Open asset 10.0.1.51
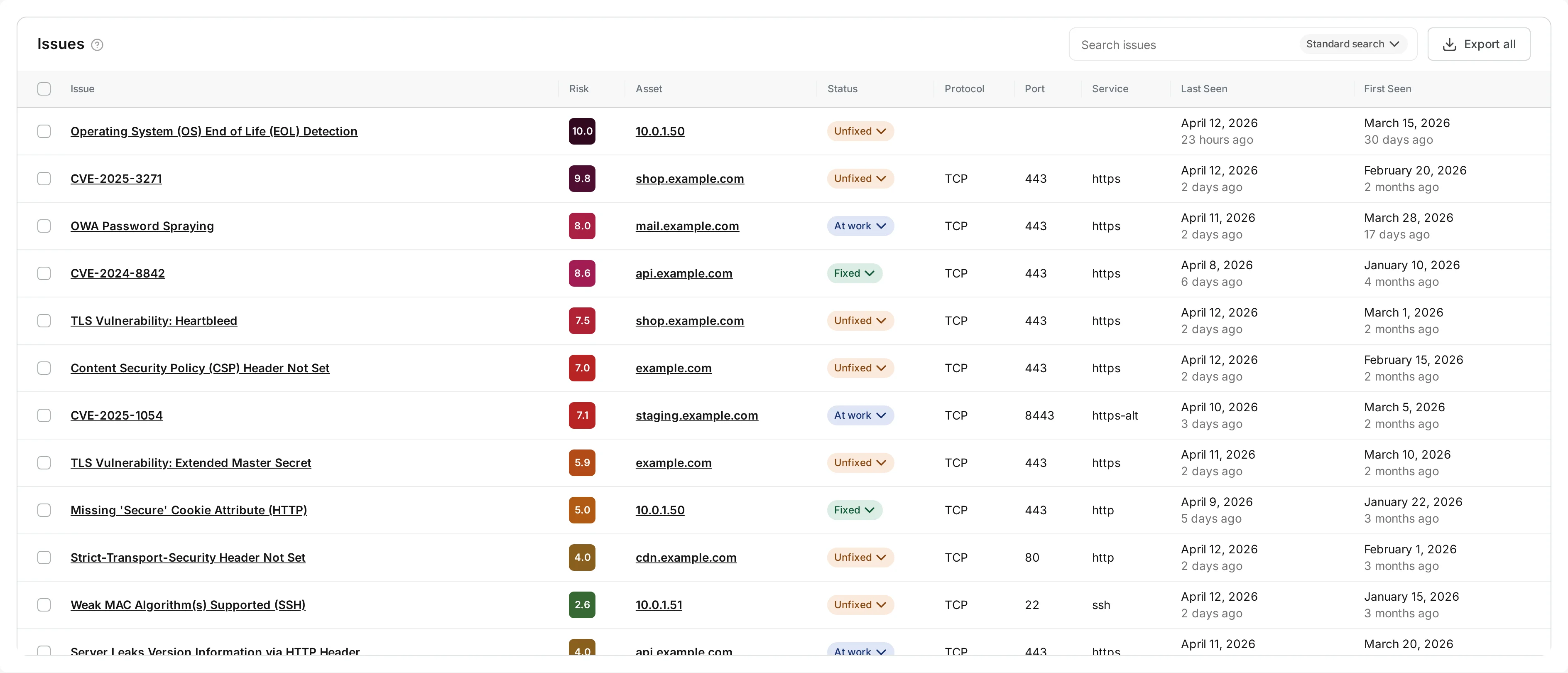This screenshot has height=673, width=1568. 658,604
